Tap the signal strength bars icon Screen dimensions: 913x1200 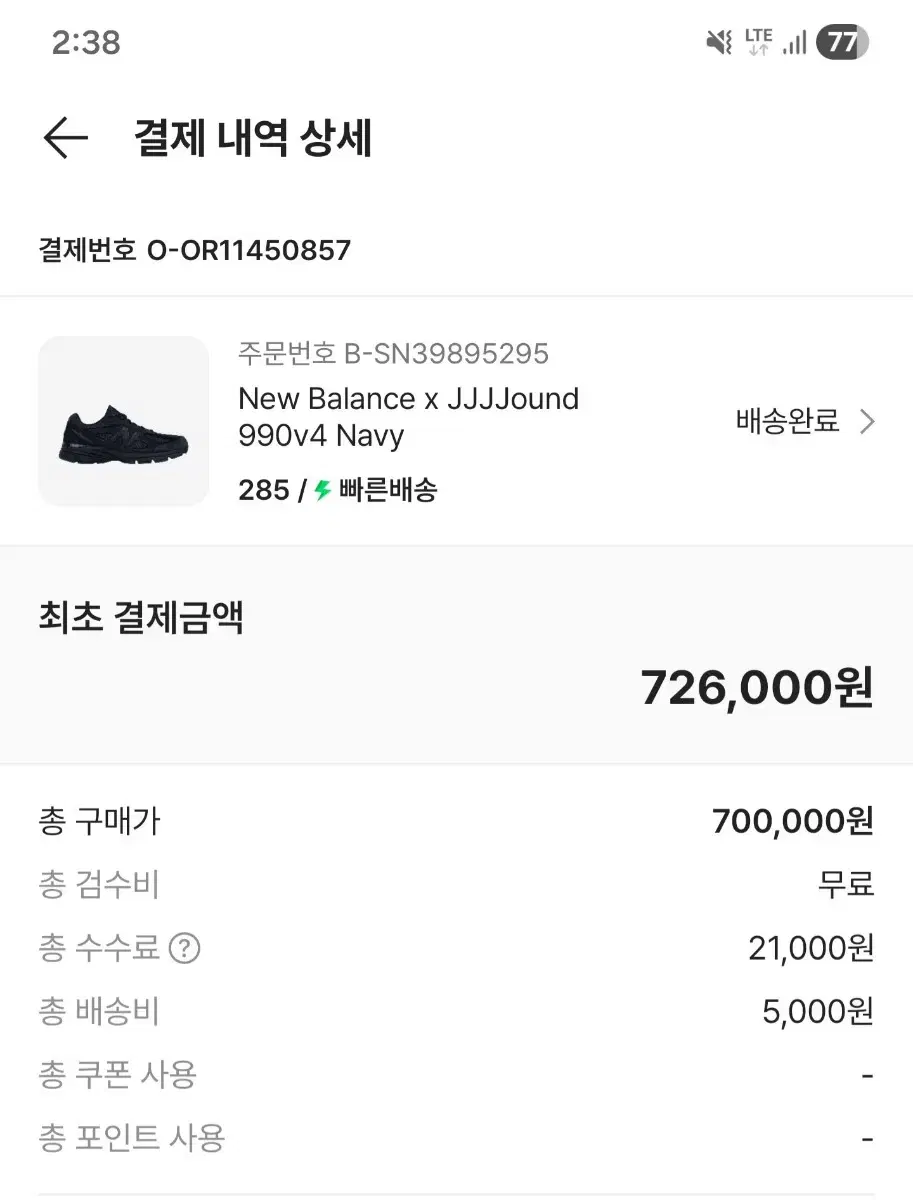point(795,42)
